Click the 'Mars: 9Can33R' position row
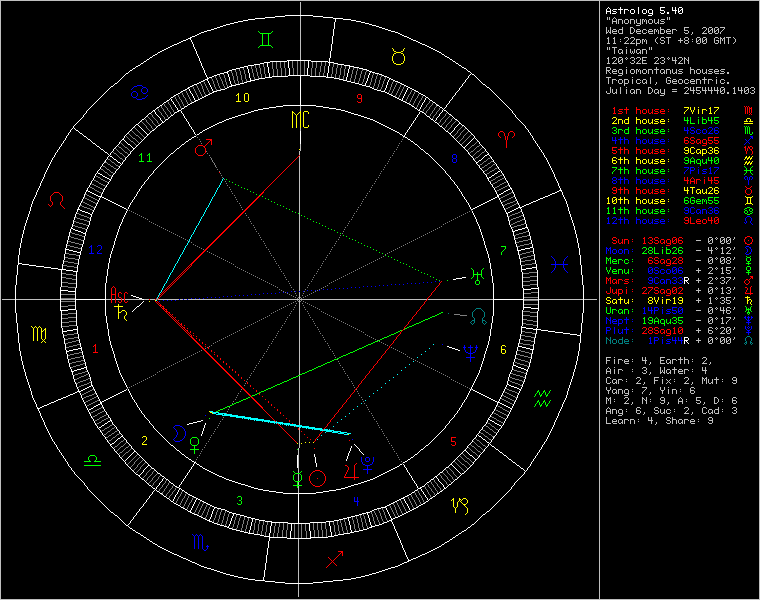Screen dimensions: 760x600 [x=680, y=281]
